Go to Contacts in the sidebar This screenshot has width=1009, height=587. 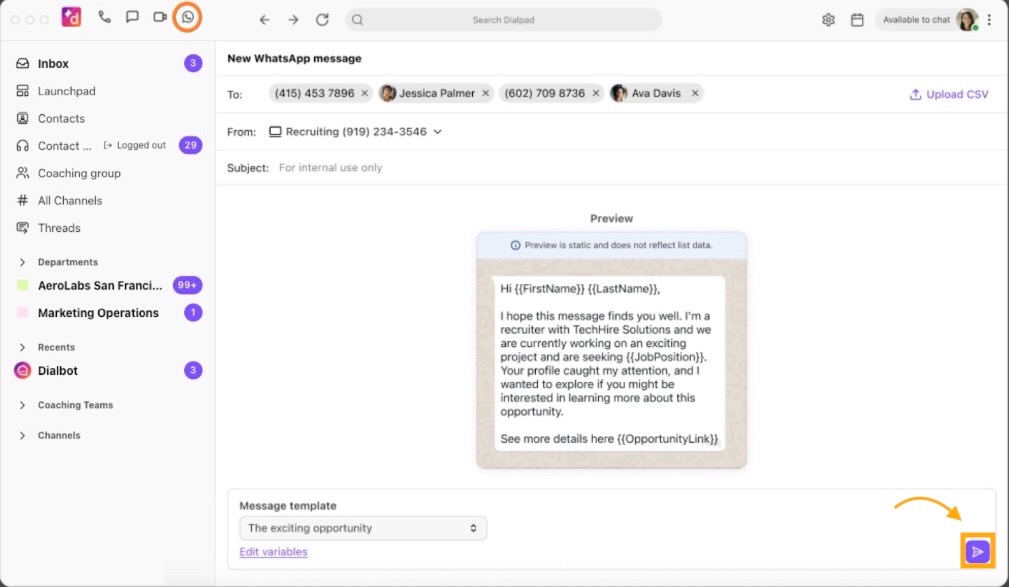click(x=61, y=118)
